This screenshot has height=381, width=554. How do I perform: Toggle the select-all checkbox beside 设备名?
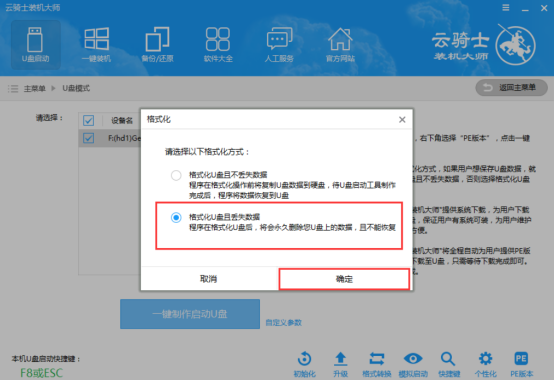coord(88,121)
